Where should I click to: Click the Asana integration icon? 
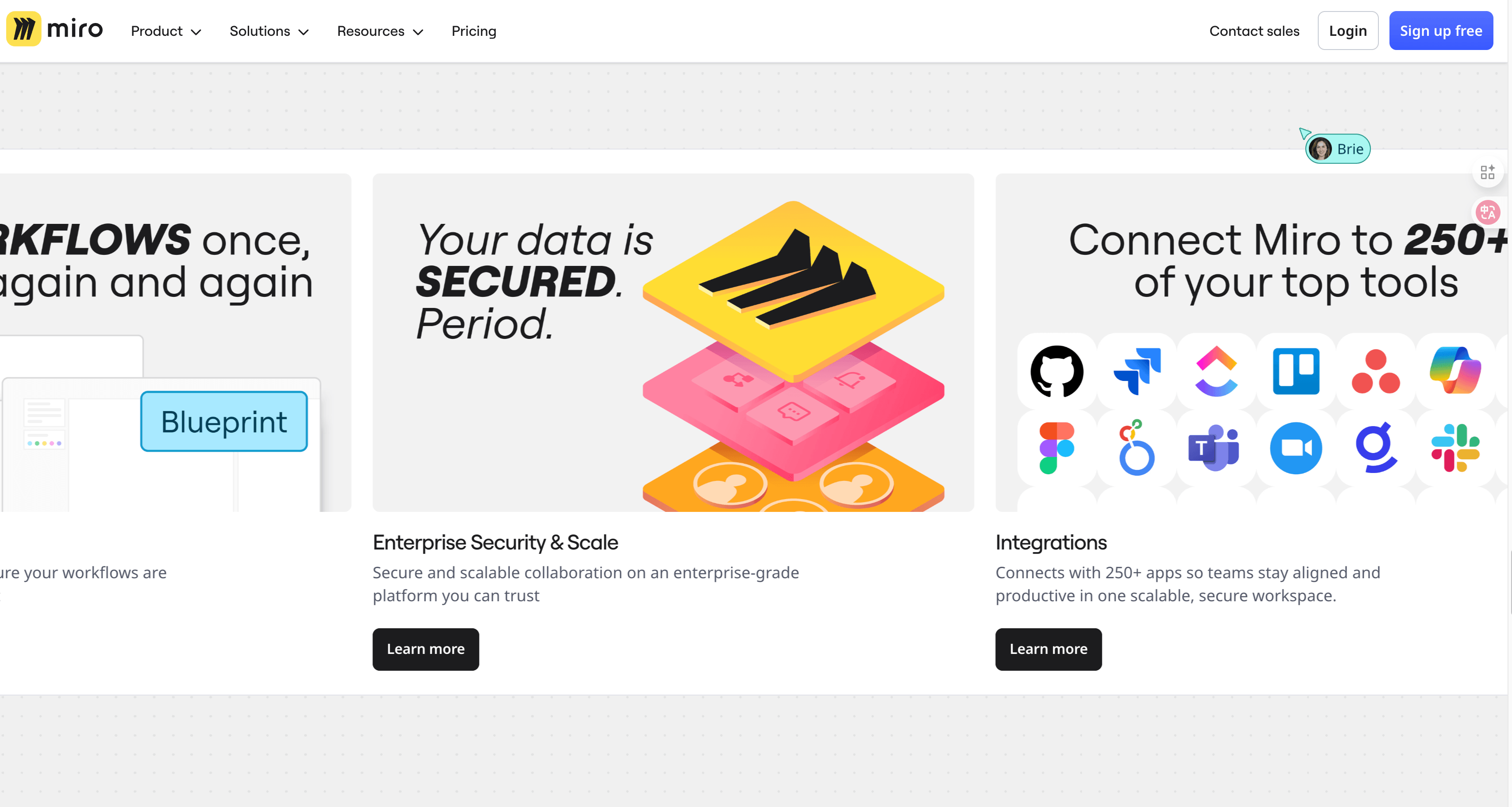click(1375, 372)
